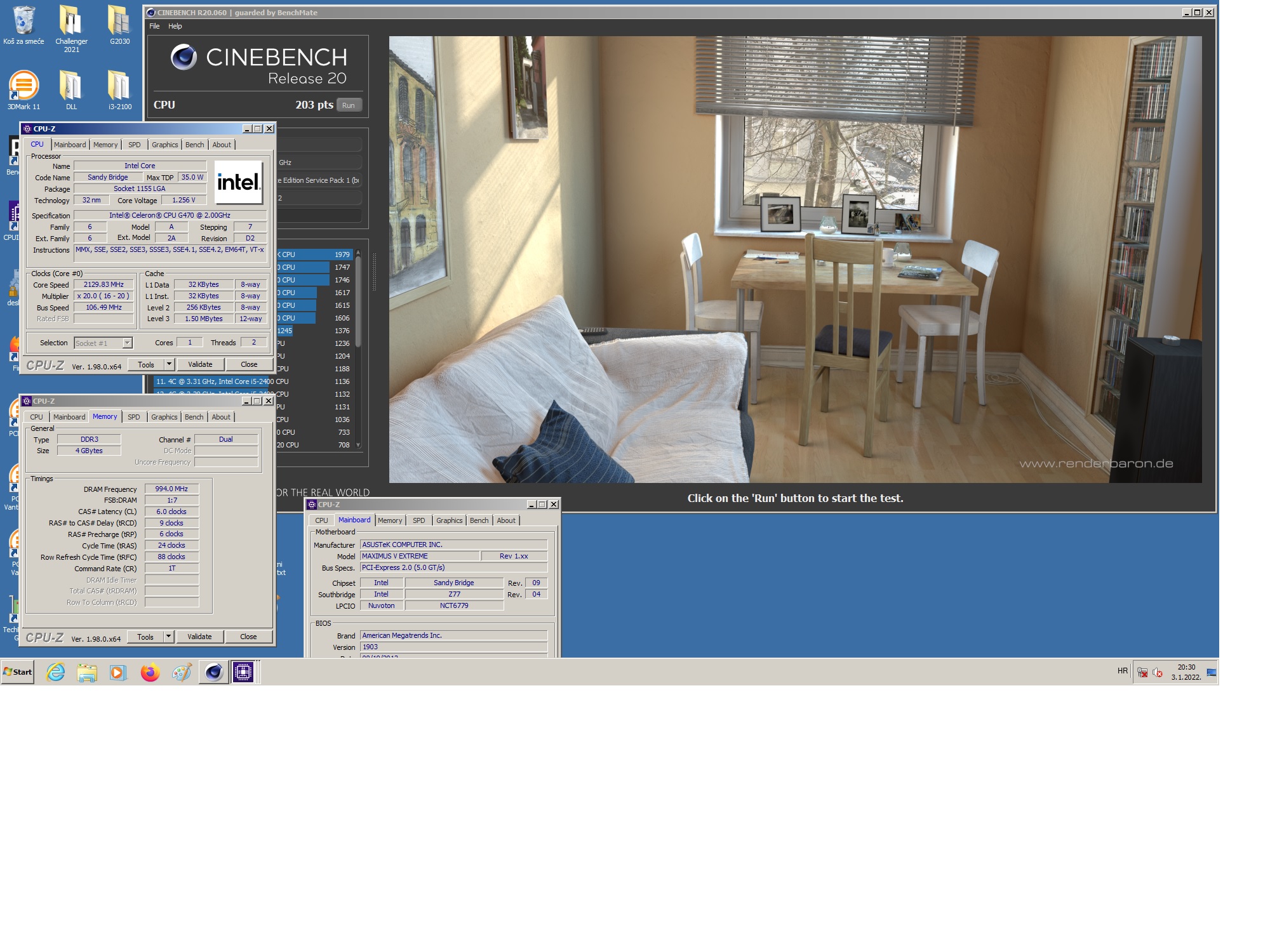Open the File menu in Cinebench

point(154,26)
